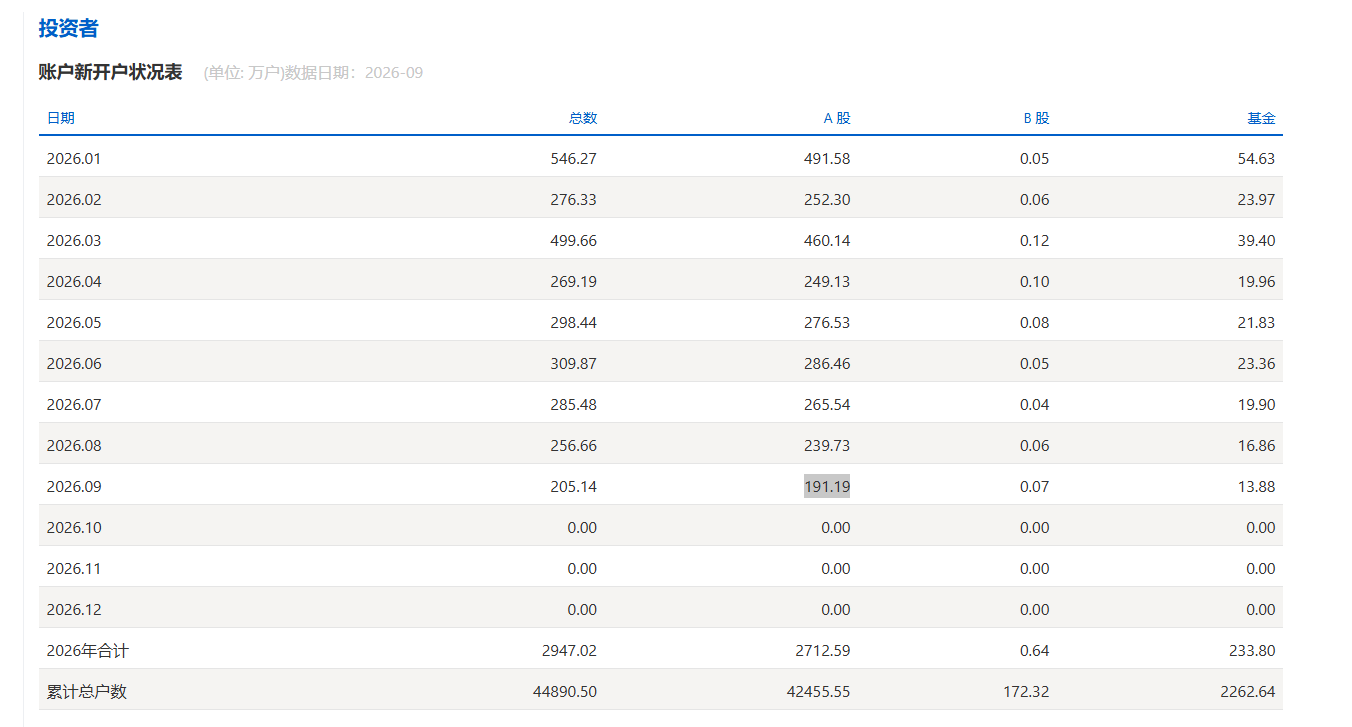The height and width of the screenshot is (727, 1352).
Task: Click the highlighted 191.19 cell
Action: pyautogui.click(x=827, y=486)
